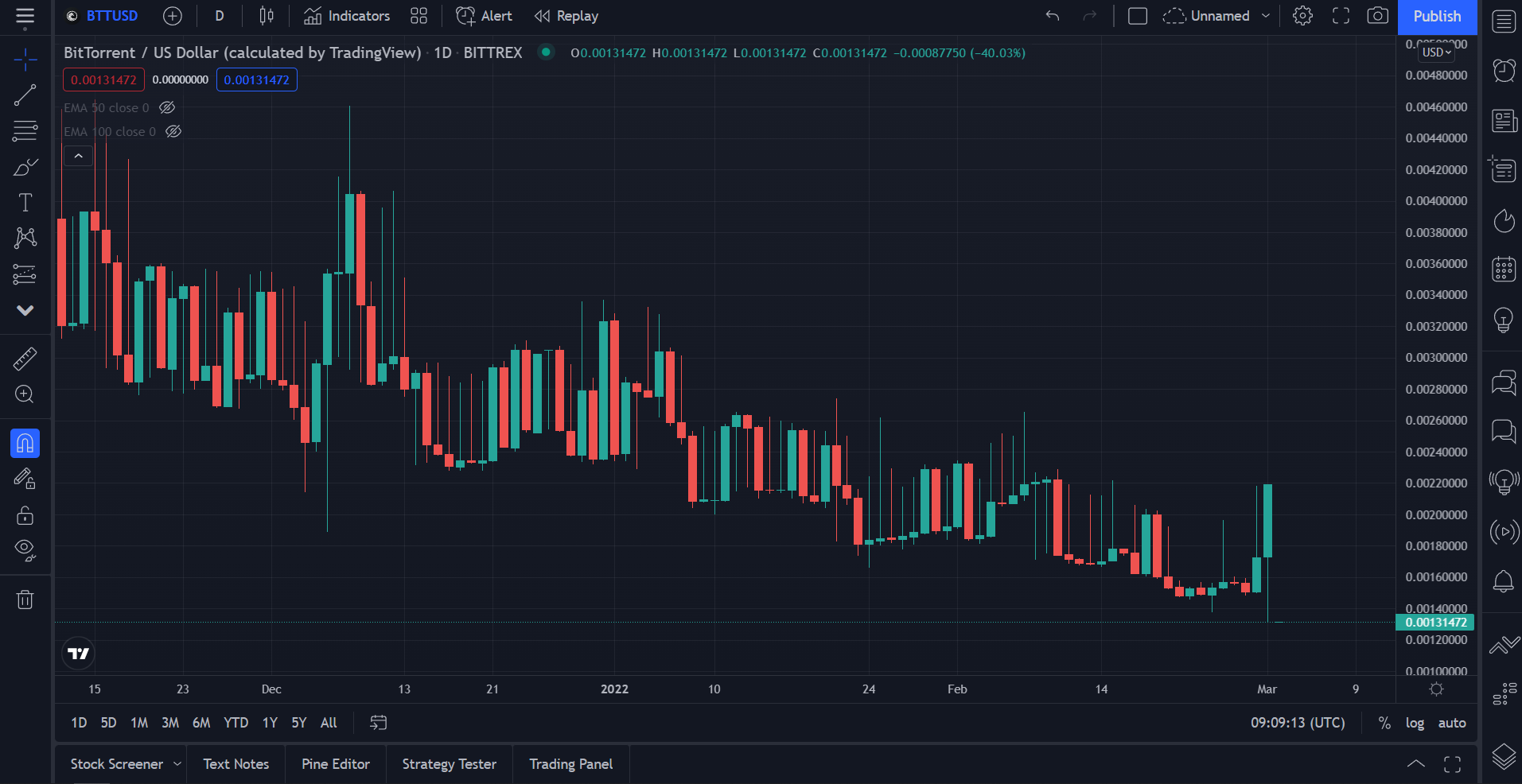Expand the Stock Screener dropdown arrow

[177, 764]
